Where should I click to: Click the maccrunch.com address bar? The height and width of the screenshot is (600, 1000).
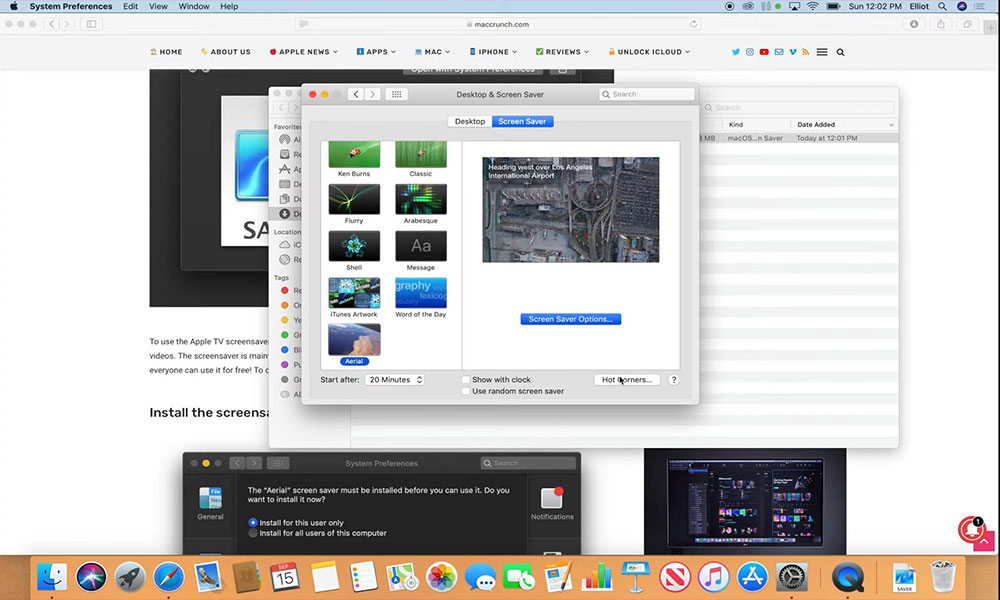(498, 24)
